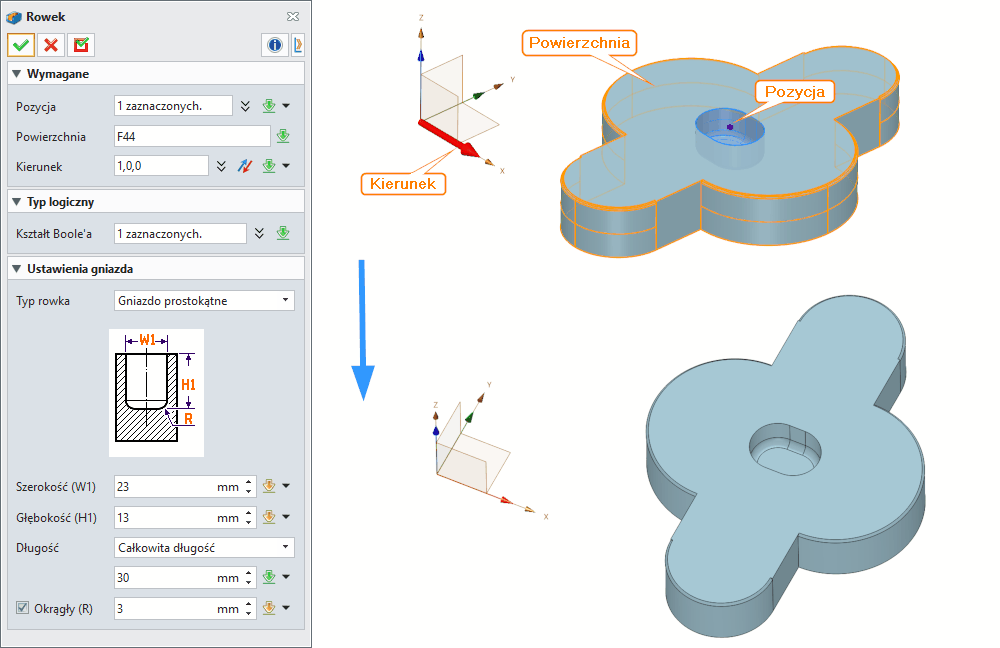
Task: Cancel the command with the red X
Action: (x=51, y=45)
